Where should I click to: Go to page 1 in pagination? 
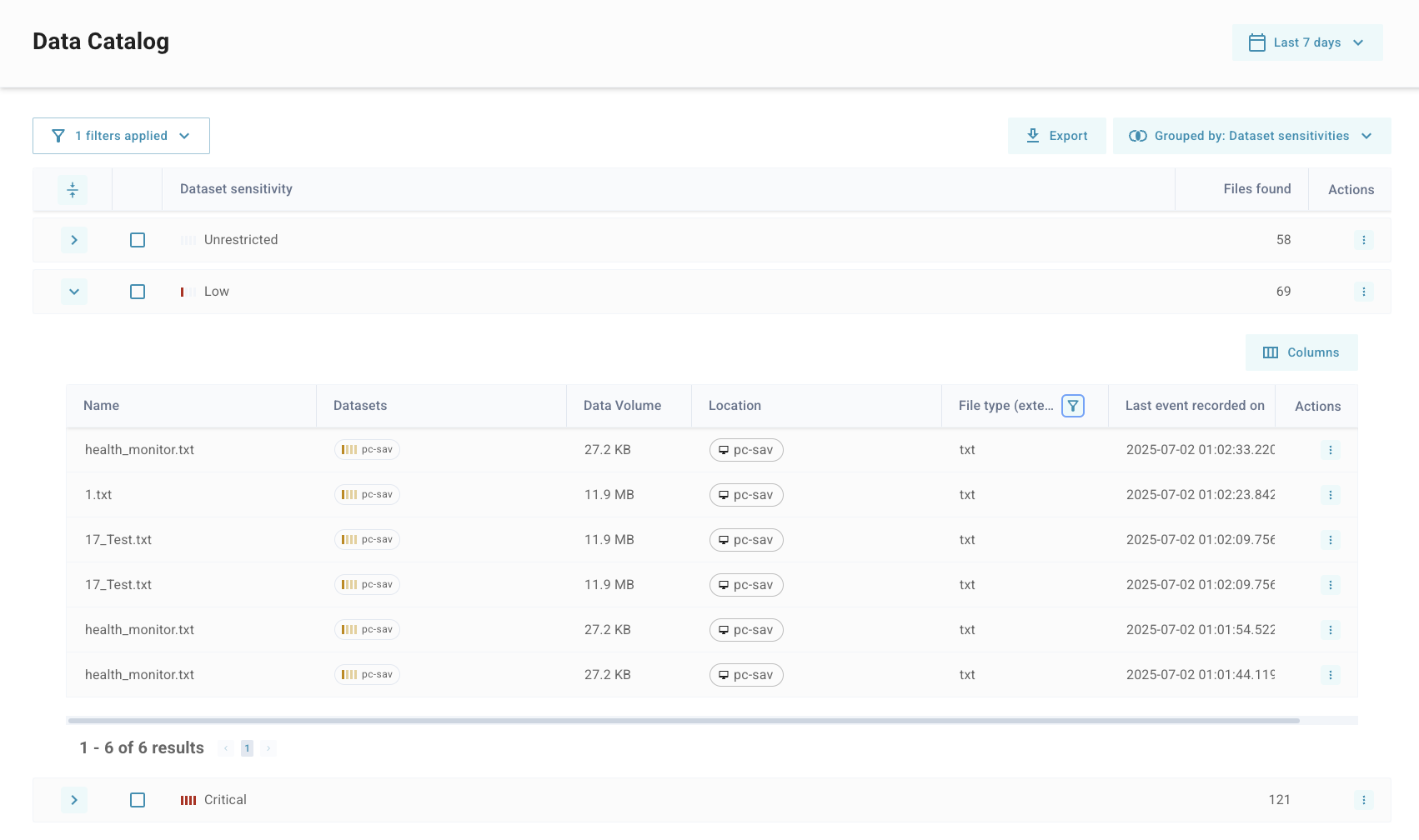(247, 748)
